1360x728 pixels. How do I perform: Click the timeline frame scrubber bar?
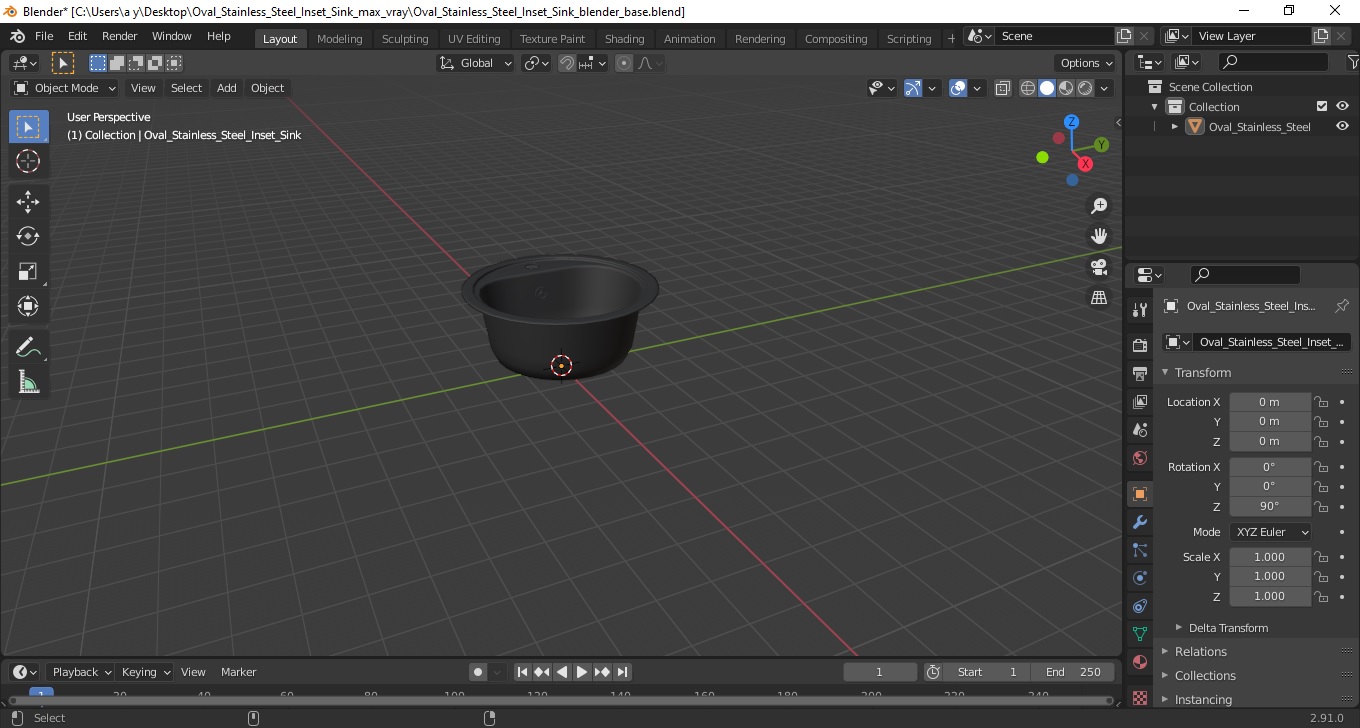[560, 697]
